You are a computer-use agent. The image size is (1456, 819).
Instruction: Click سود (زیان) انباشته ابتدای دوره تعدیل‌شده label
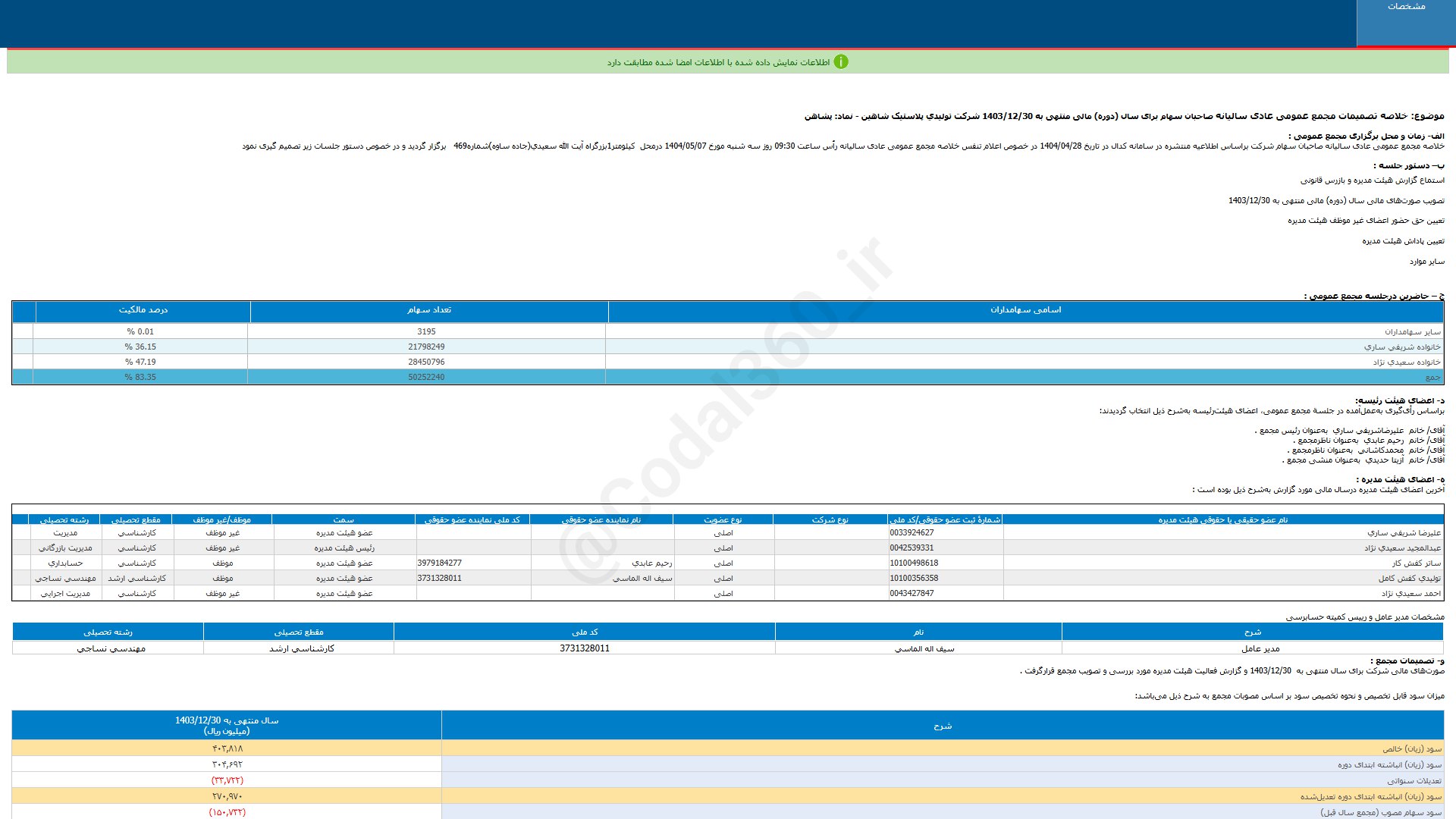coord(1371,796)
